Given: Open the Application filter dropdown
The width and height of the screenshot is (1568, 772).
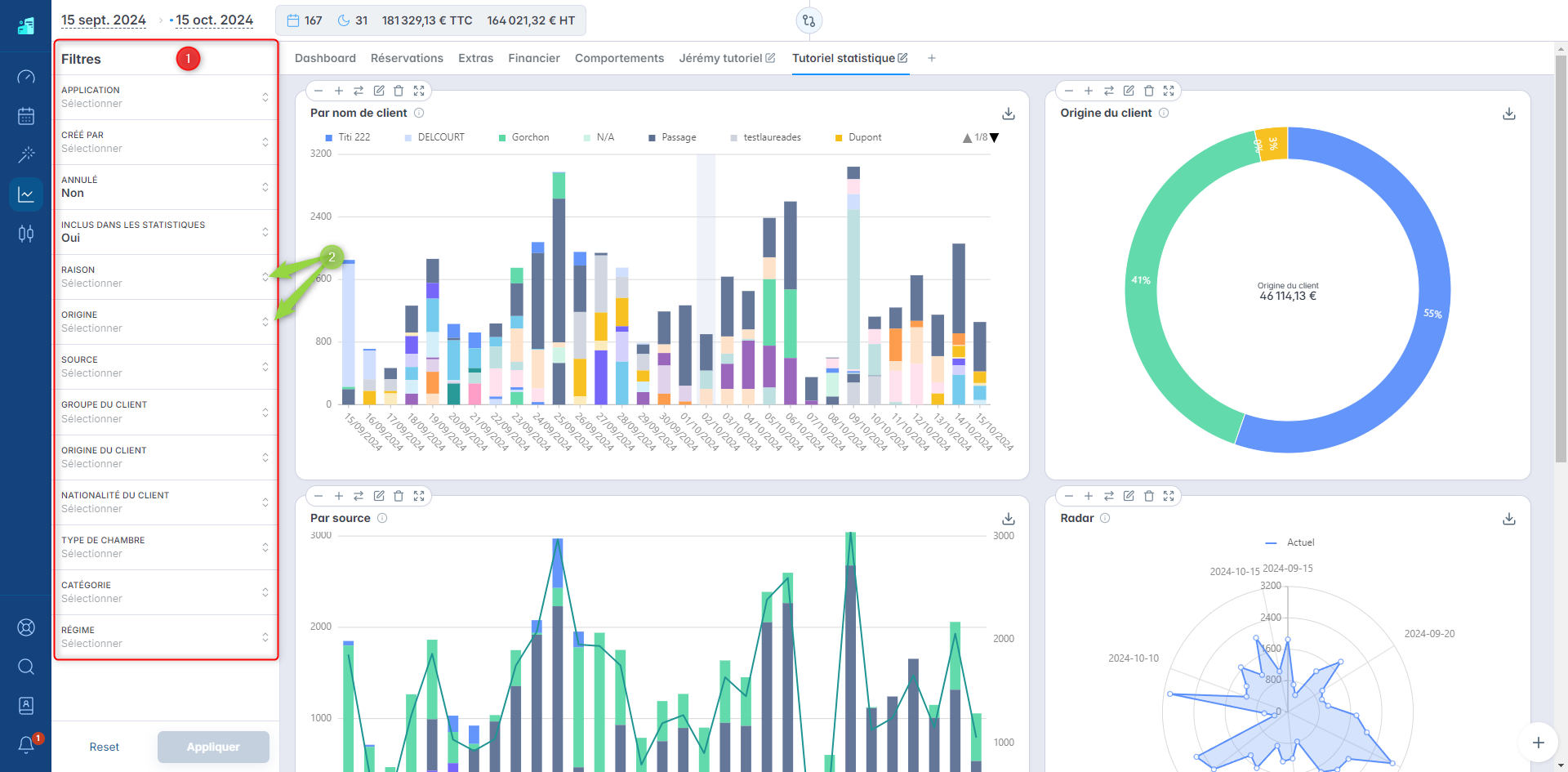Looking at the screenshot, I should coord(166,97).
